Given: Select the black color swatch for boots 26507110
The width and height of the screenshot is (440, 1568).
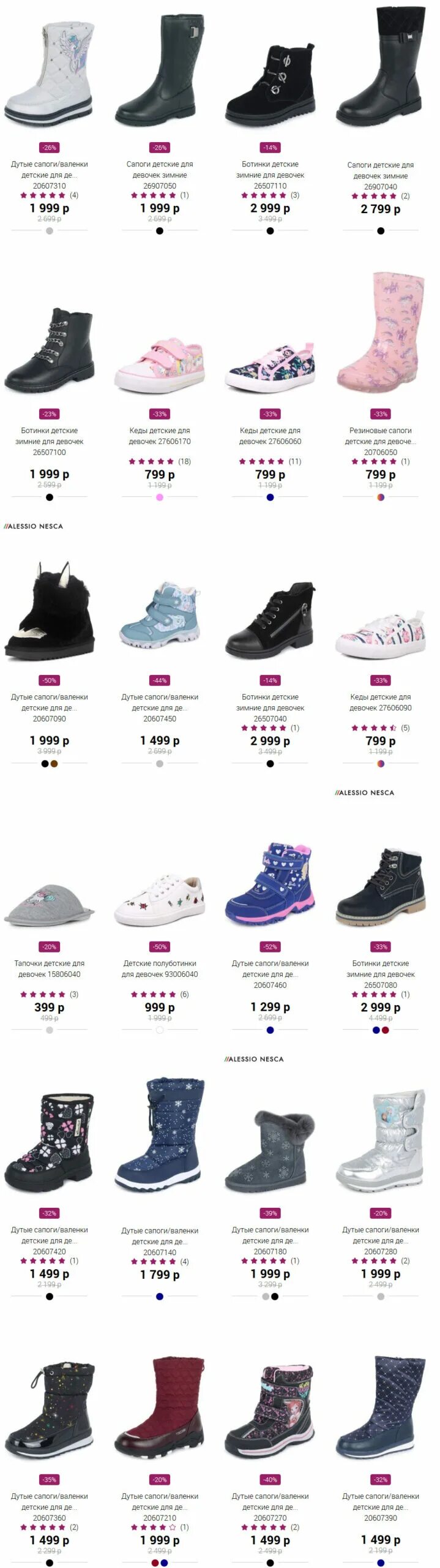Looking at the screenshot, I should tap(270, 231).
